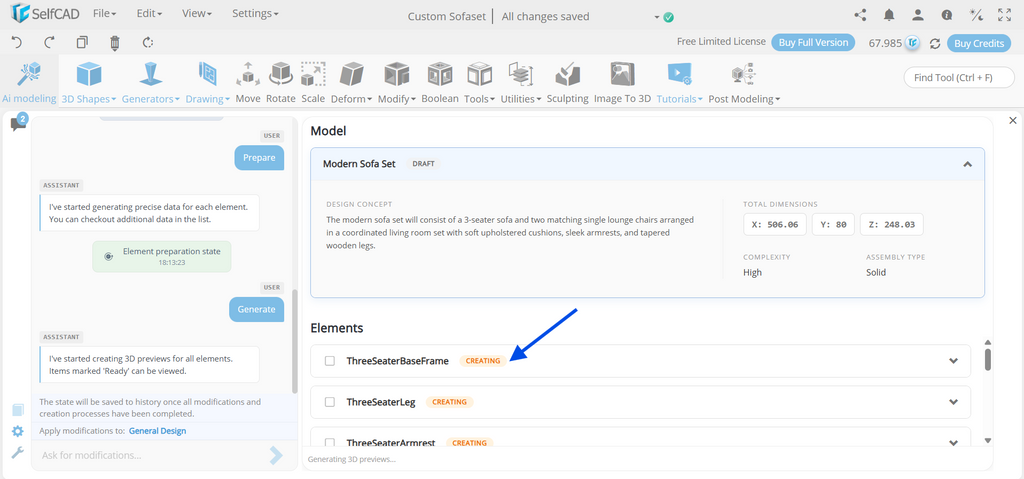The width and height of the screenshot is (1024, 479).
Task: Close the AI modeling panel
Action: click(1013, 120)
